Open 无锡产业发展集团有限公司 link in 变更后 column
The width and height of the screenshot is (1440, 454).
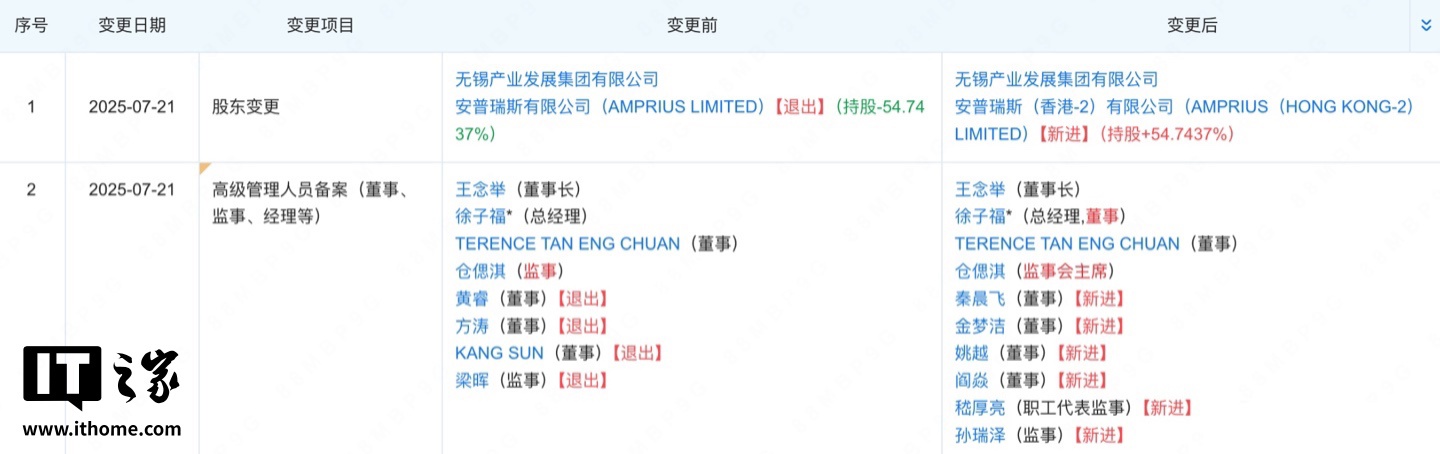point(1056,79)
